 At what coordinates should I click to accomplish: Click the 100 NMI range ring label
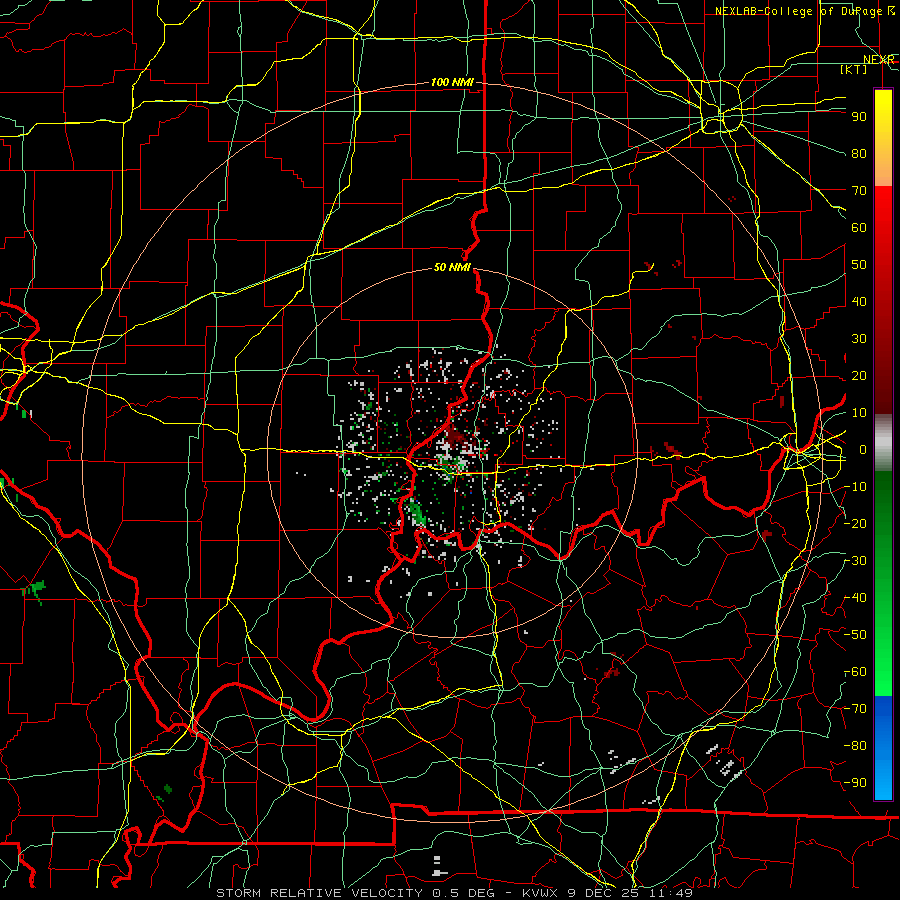pyautogui.click(x=452, y=83)
